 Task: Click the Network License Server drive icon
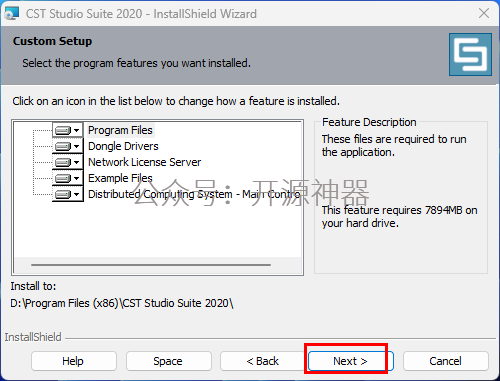point(63,162)
